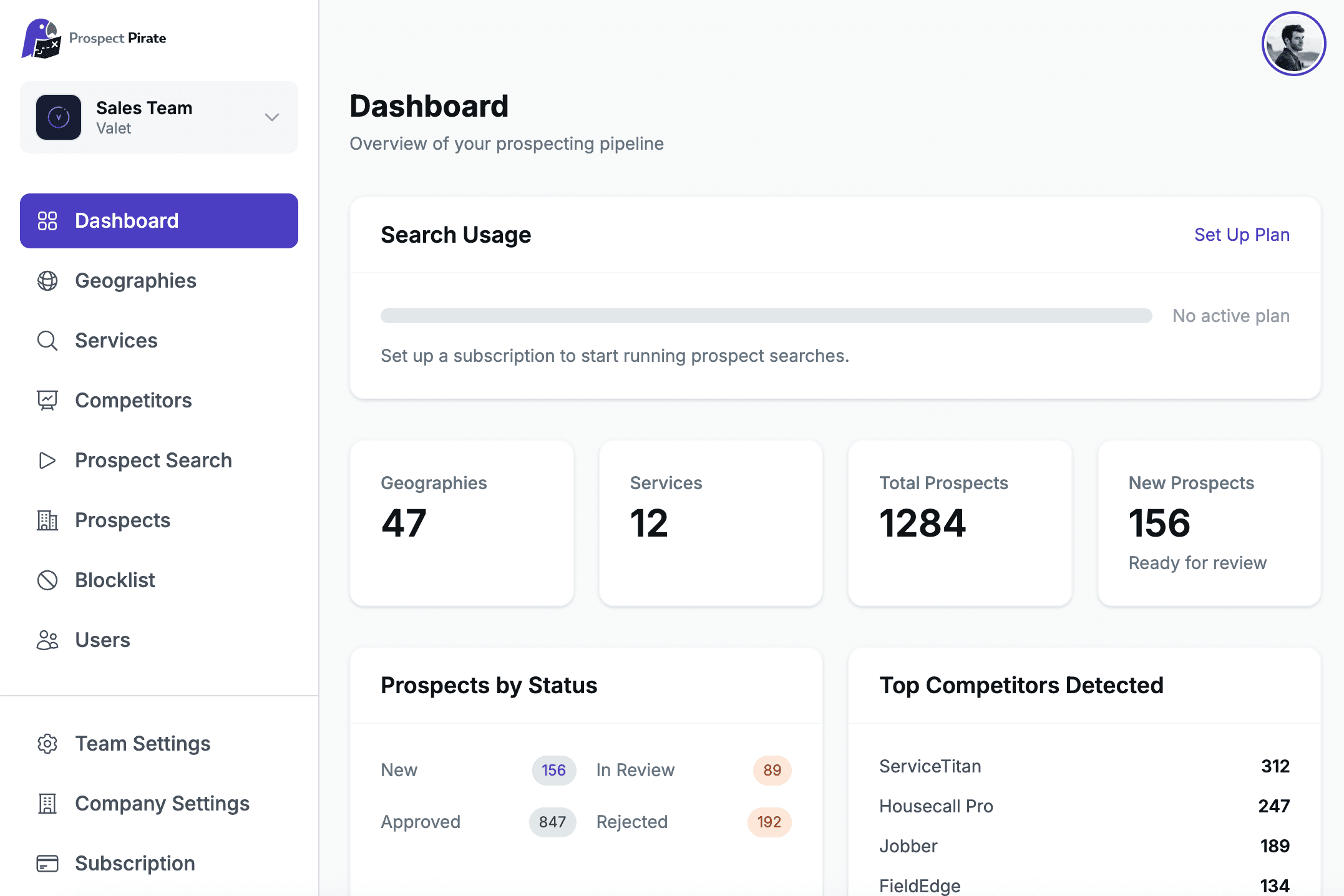
Task: Click the New status count badge 156
Action: [x=553, y=770]
